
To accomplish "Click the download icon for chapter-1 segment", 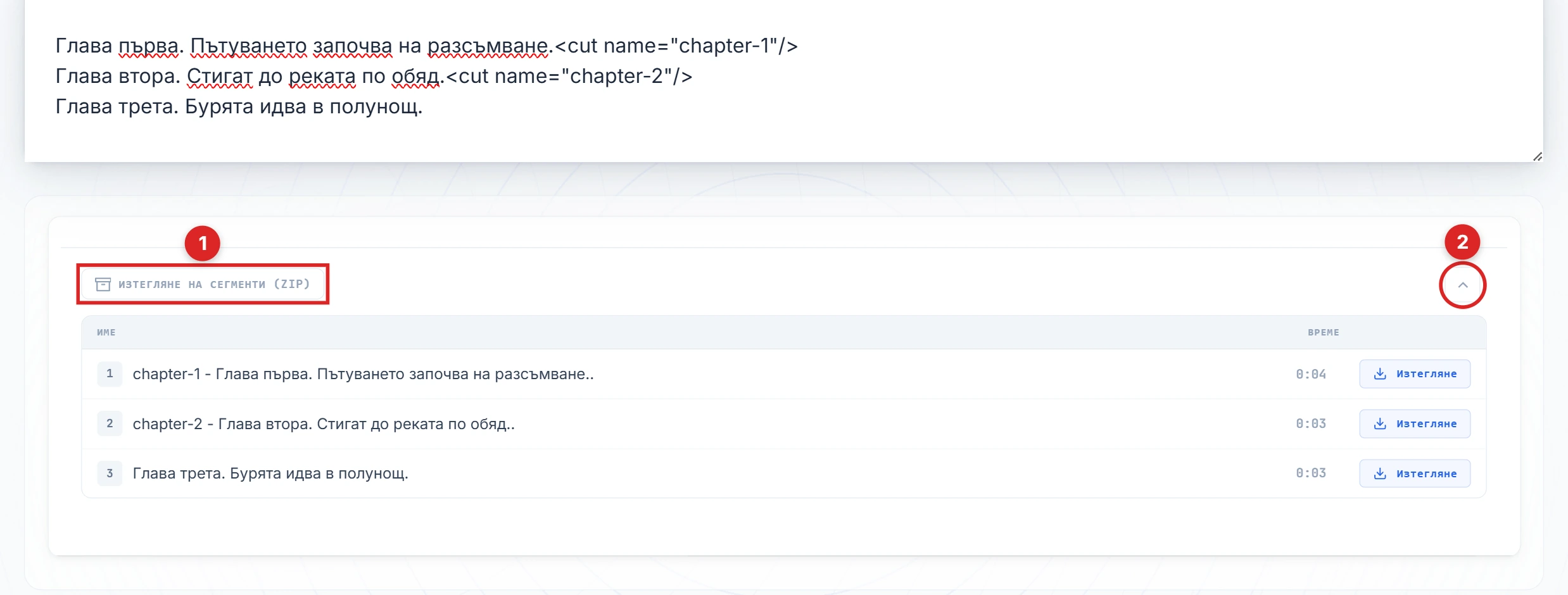I will [1380, 374].
